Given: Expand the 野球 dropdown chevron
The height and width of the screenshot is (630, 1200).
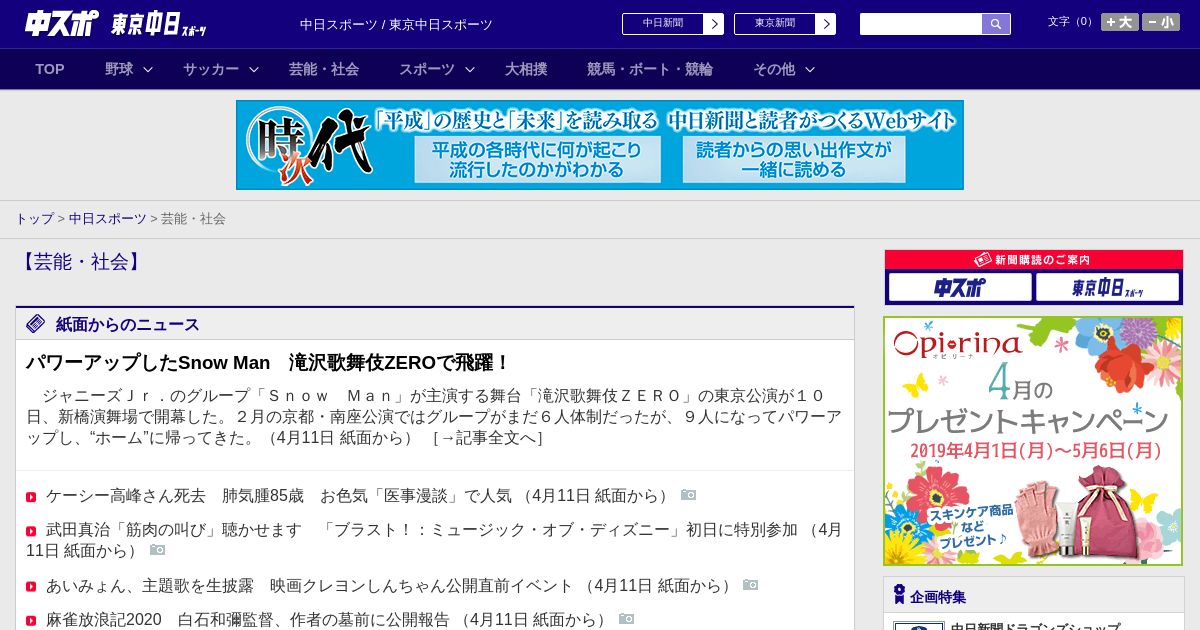Looking at the screenshot, I should [x=148, y=69].
